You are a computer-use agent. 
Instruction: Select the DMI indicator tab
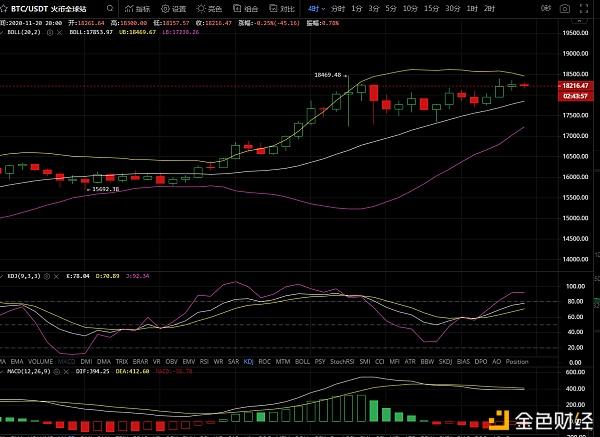point(86,362)
